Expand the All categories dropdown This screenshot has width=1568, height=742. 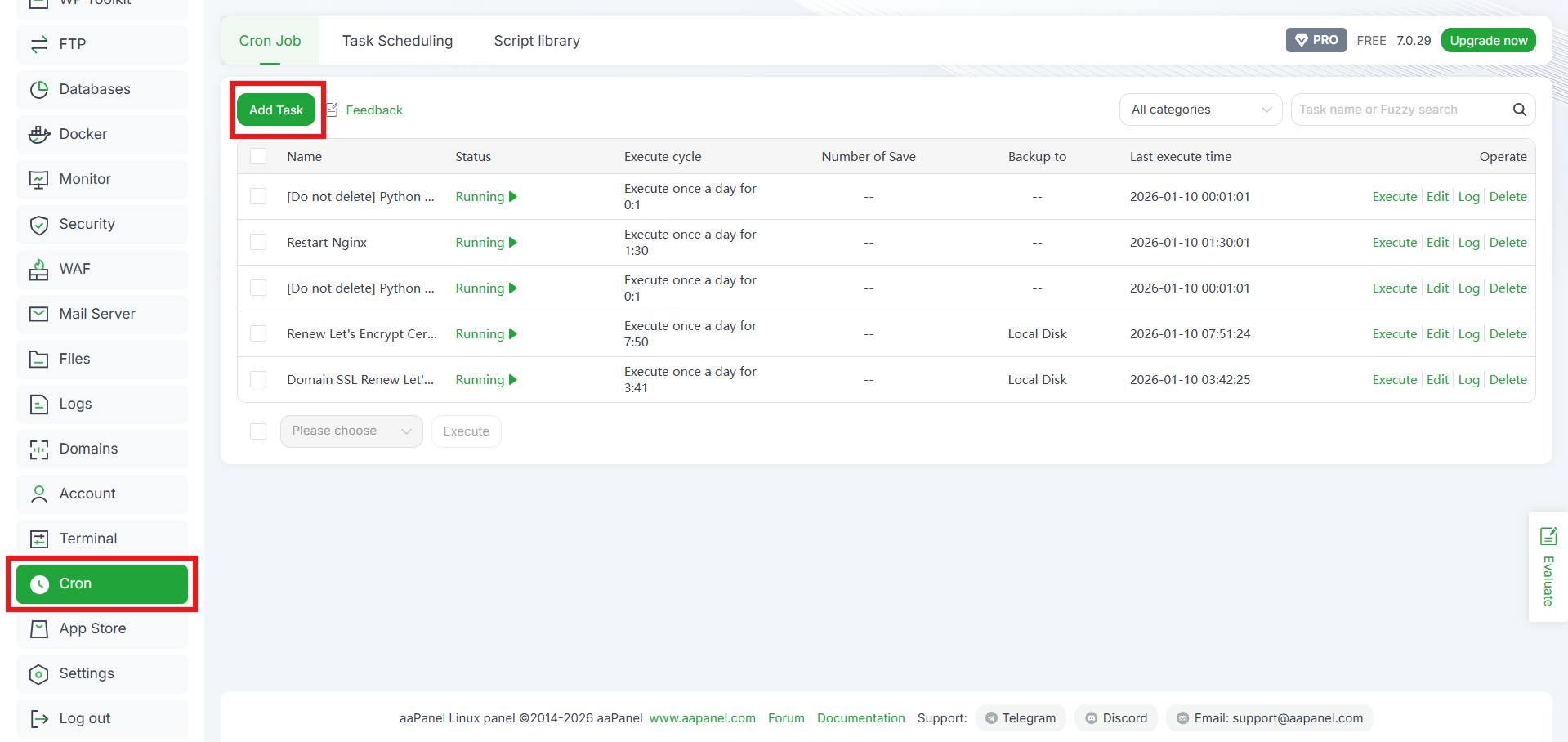pos(1200,110)
